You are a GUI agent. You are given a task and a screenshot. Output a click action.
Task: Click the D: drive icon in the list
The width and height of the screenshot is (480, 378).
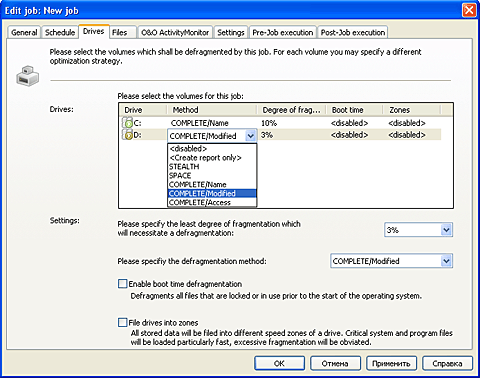click(x=128, y=135)
